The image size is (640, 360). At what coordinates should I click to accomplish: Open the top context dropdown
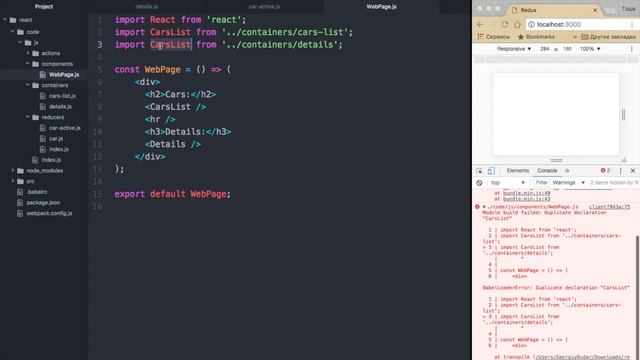(x=508, y=183)
